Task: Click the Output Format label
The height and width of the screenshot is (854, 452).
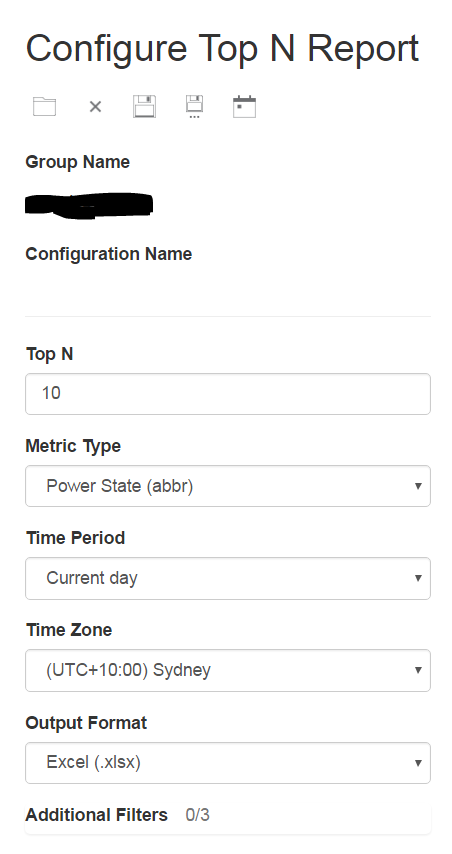Action: (x=86, y=723)
